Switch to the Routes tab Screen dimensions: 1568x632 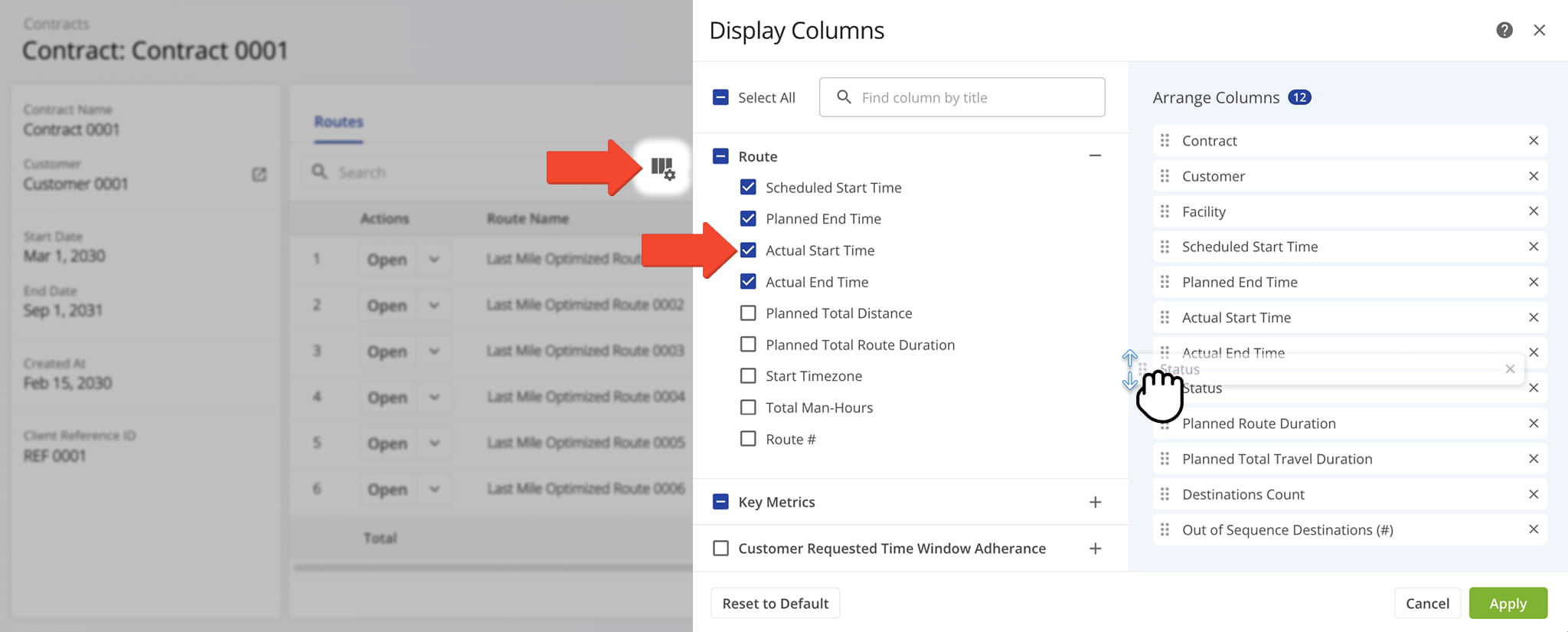coord(338,122)
